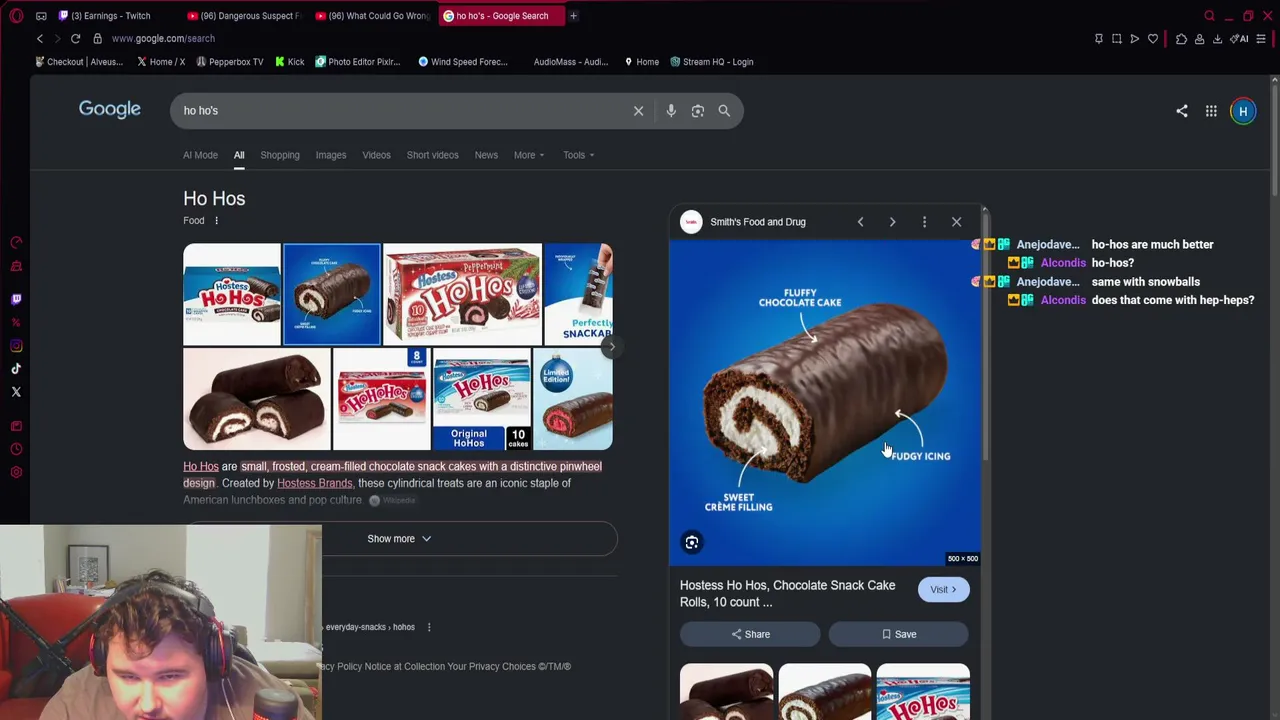Bookmark this page with the heart icon
Screen dimensions: 1280x720
tap(1153, 38)
